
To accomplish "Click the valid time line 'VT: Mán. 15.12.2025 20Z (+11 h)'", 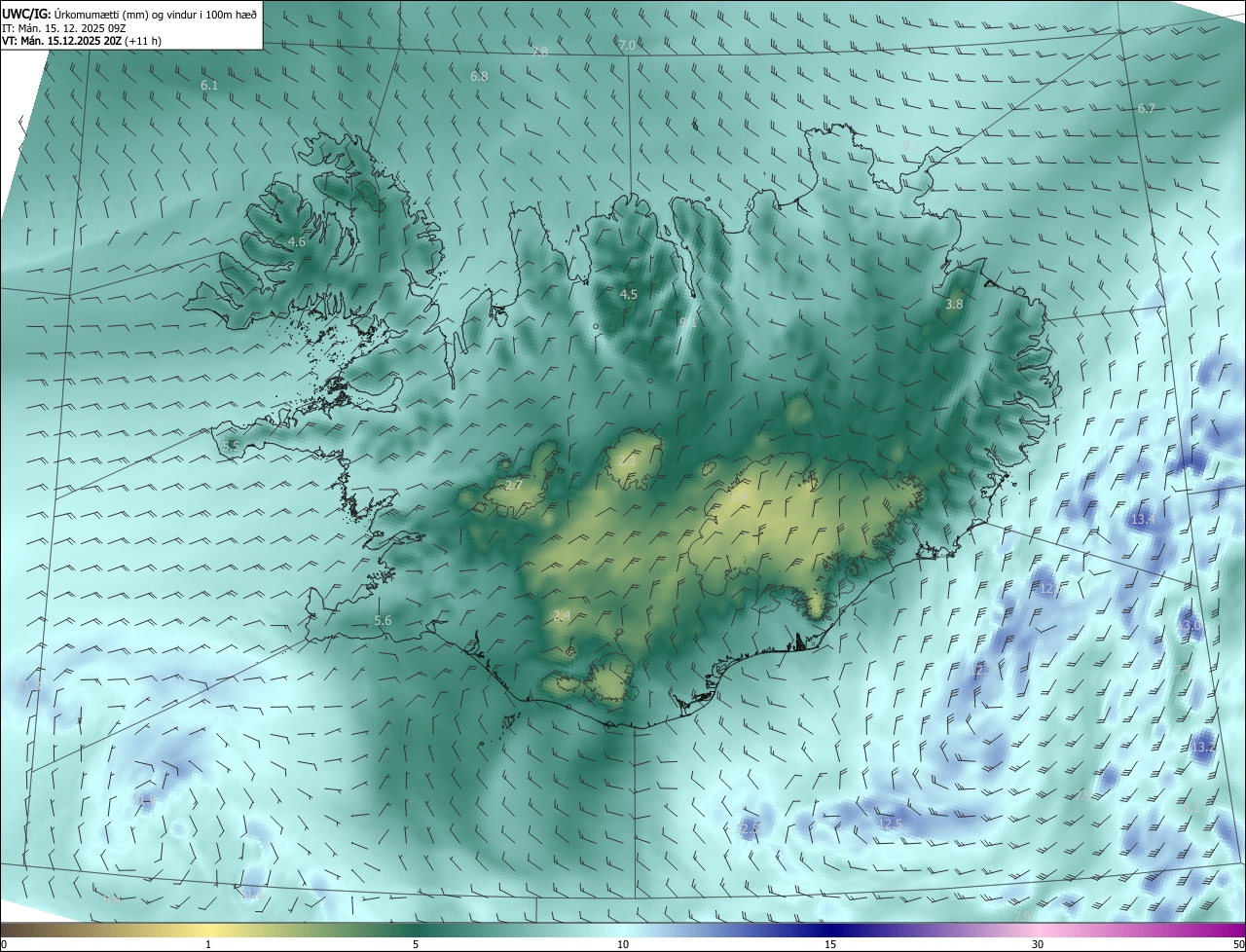I will point(84,42).
